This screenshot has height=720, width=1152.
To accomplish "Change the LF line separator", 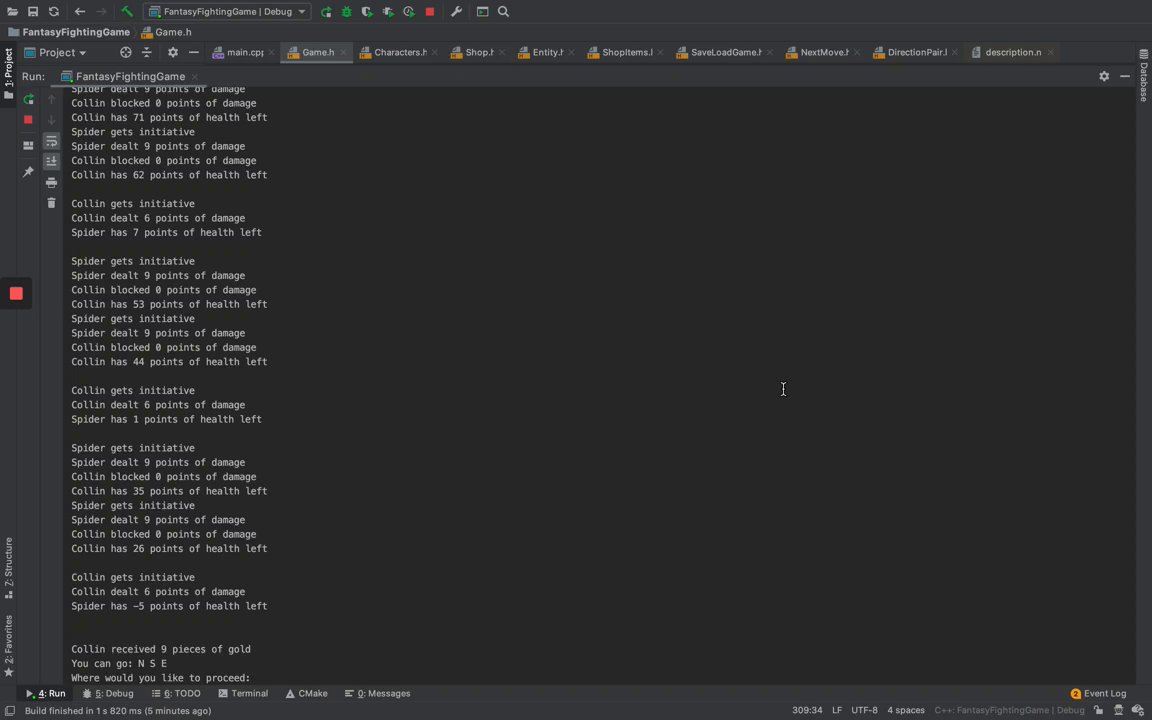I will tap(837, 710).
